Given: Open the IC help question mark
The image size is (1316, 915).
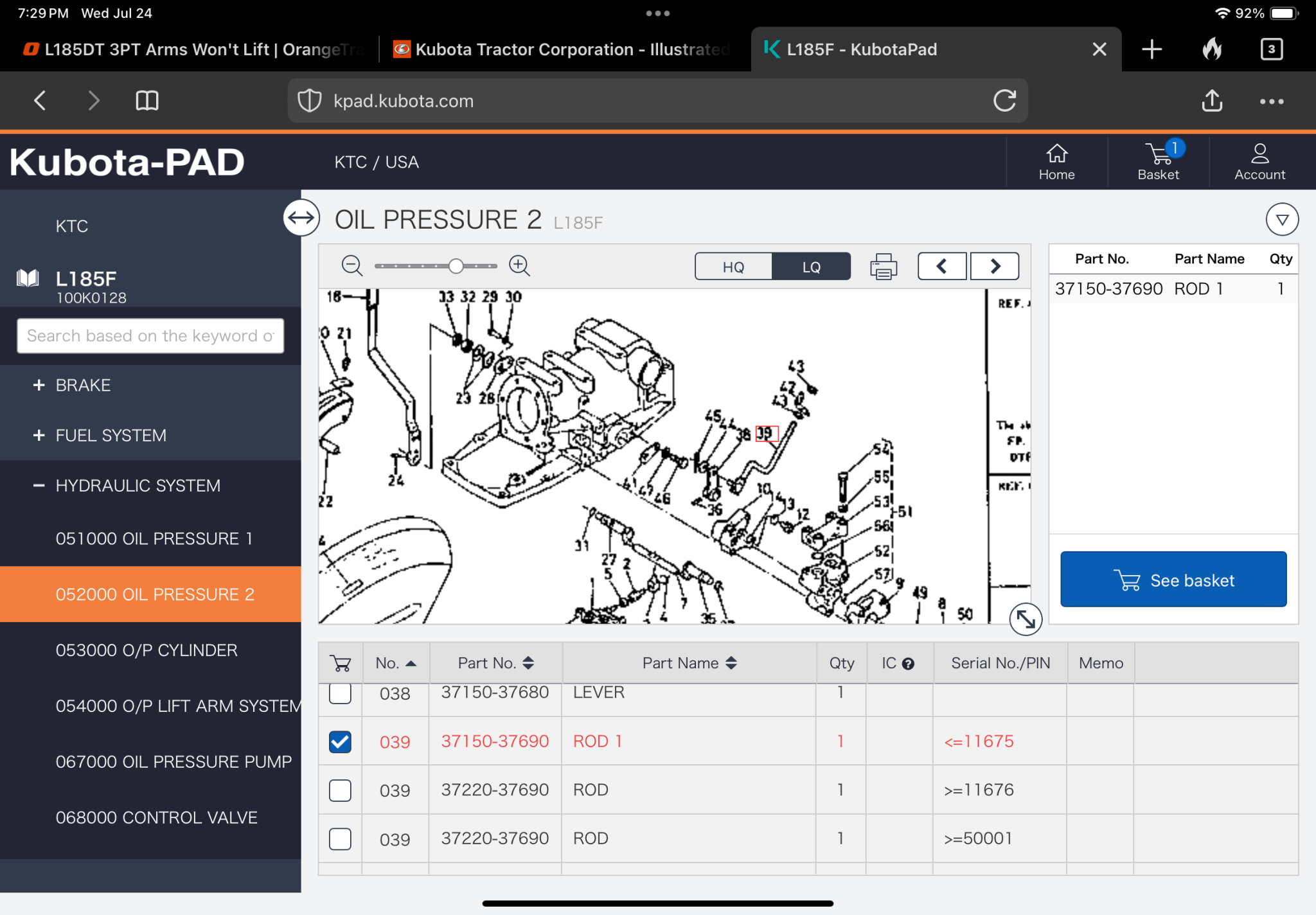Looking at the screenshot, I should pos(908,664).
